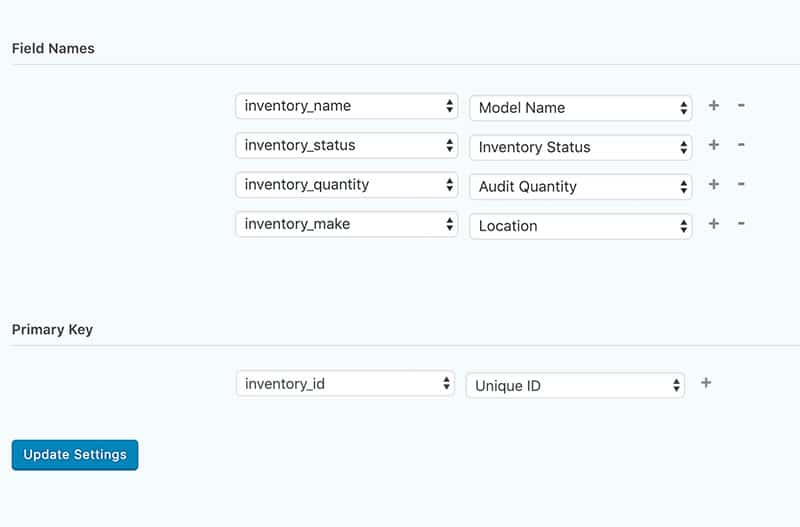Image resolution: width=800 pixels, height=527 pixels.
Task: Expand the Audit Quantity select box
Action: tap(581, 187)
